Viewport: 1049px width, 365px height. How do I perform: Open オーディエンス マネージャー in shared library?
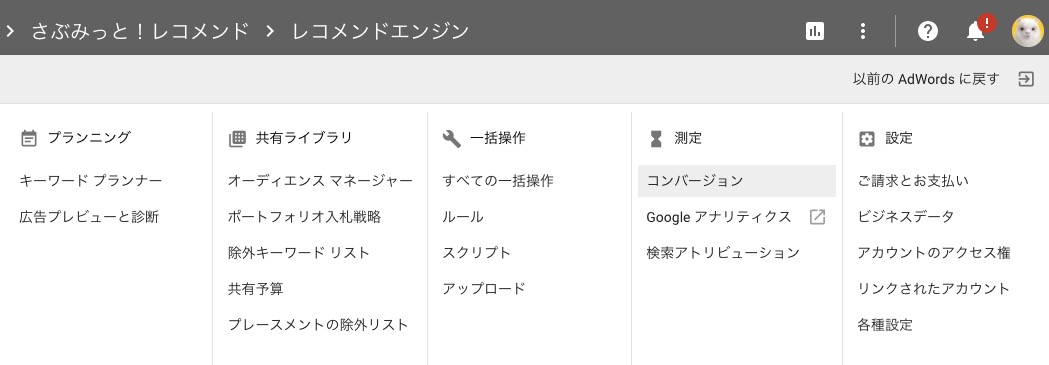(320, 180)
